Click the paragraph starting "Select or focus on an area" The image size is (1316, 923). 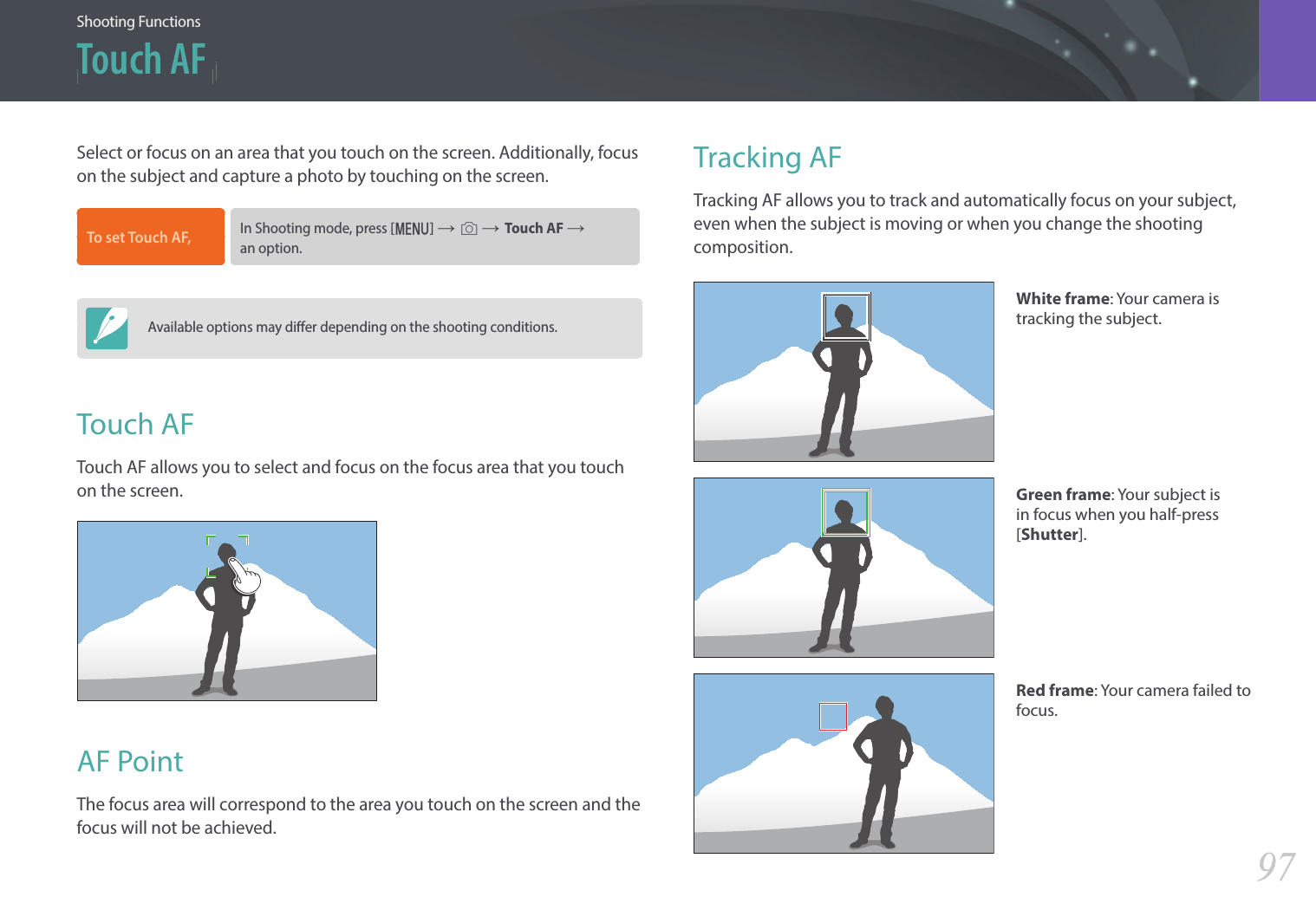point(357,165)
